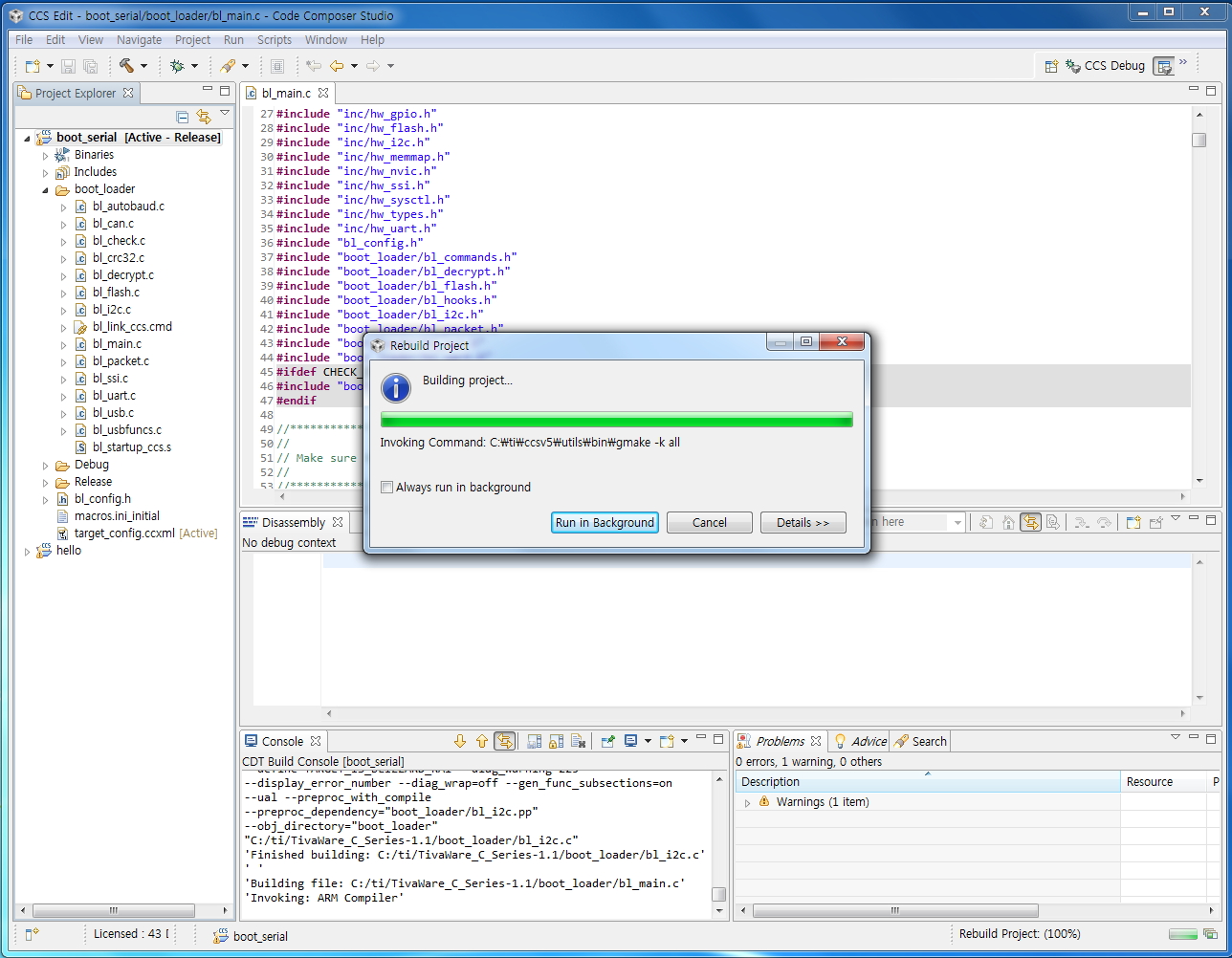
Task: Click editor vertical scrollbar thumb
Action: 1199,140
